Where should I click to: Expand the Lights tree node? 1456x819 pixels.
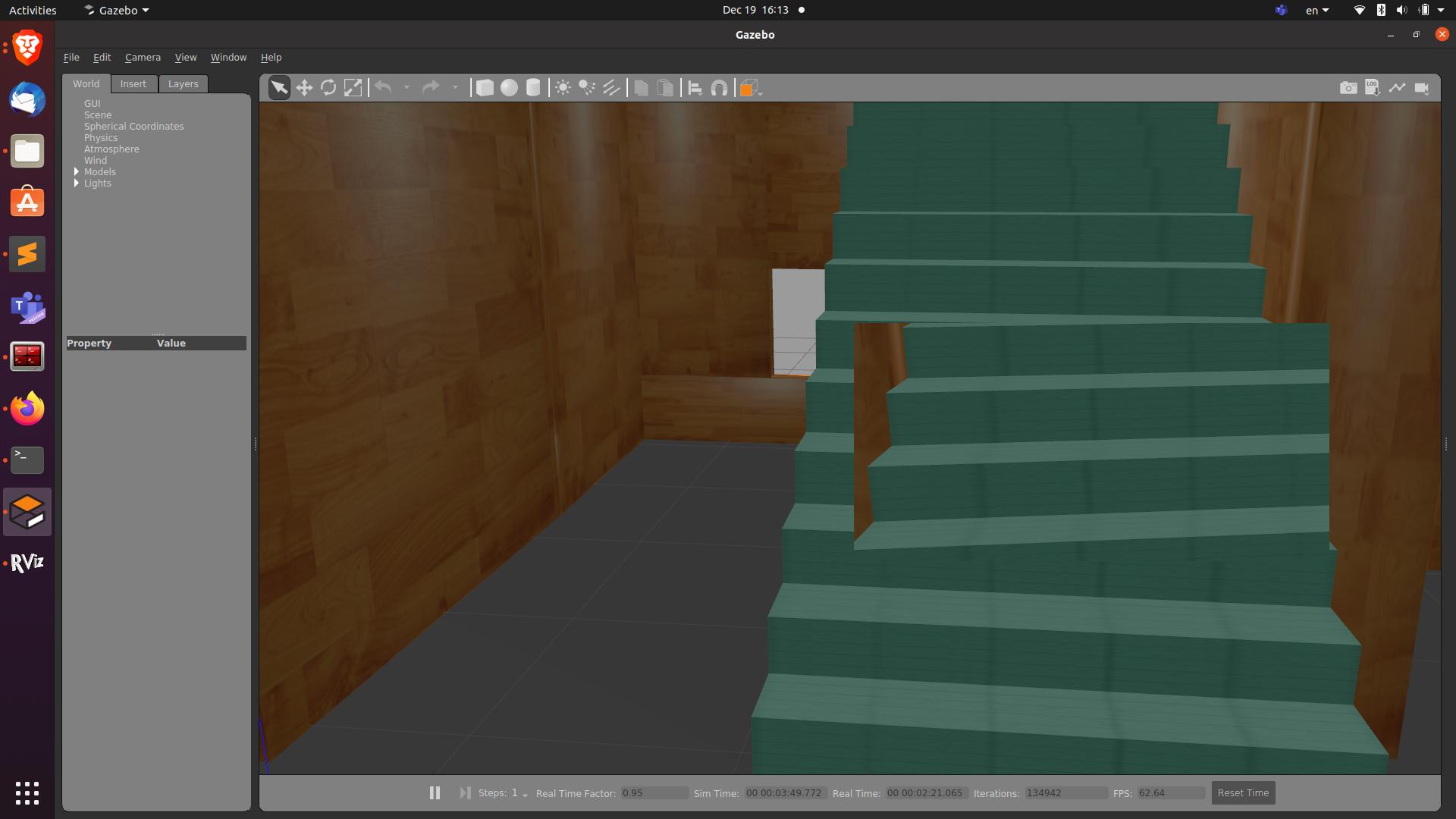pos(77,183)
